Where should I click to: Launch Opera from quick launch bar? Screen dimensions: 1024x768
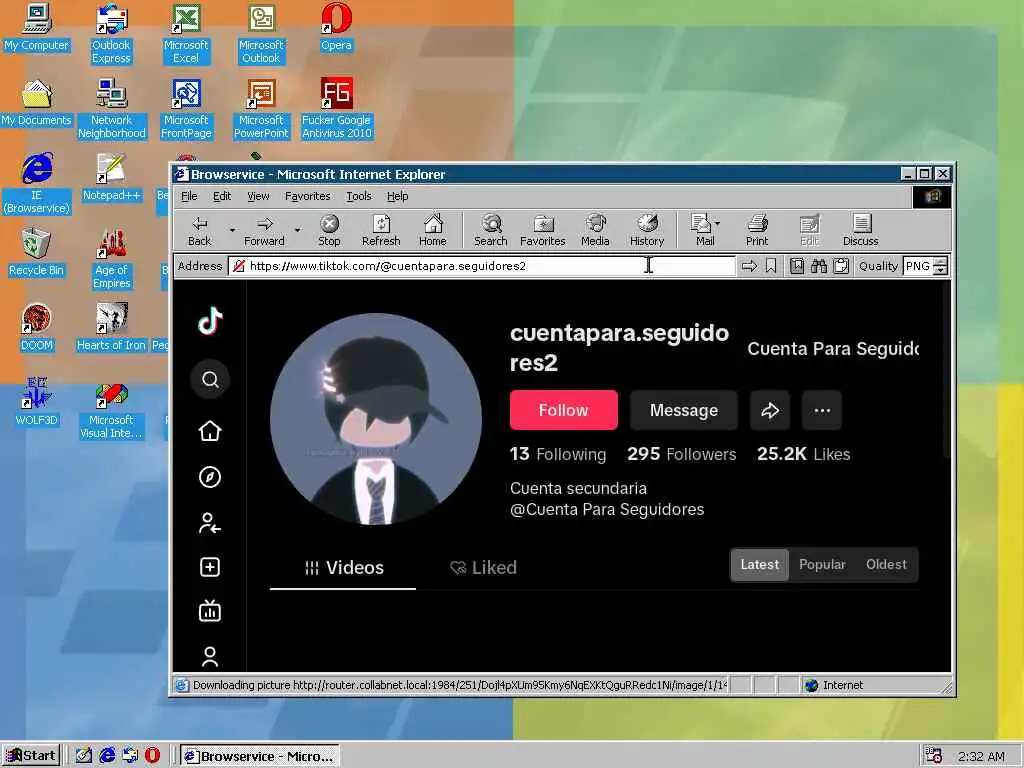point(152,756)
